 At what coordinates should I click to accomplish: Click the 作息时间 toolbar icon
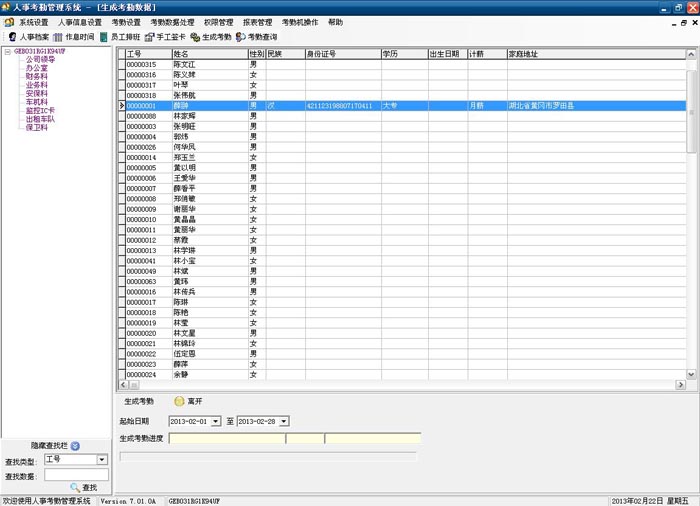click(74, 36)
